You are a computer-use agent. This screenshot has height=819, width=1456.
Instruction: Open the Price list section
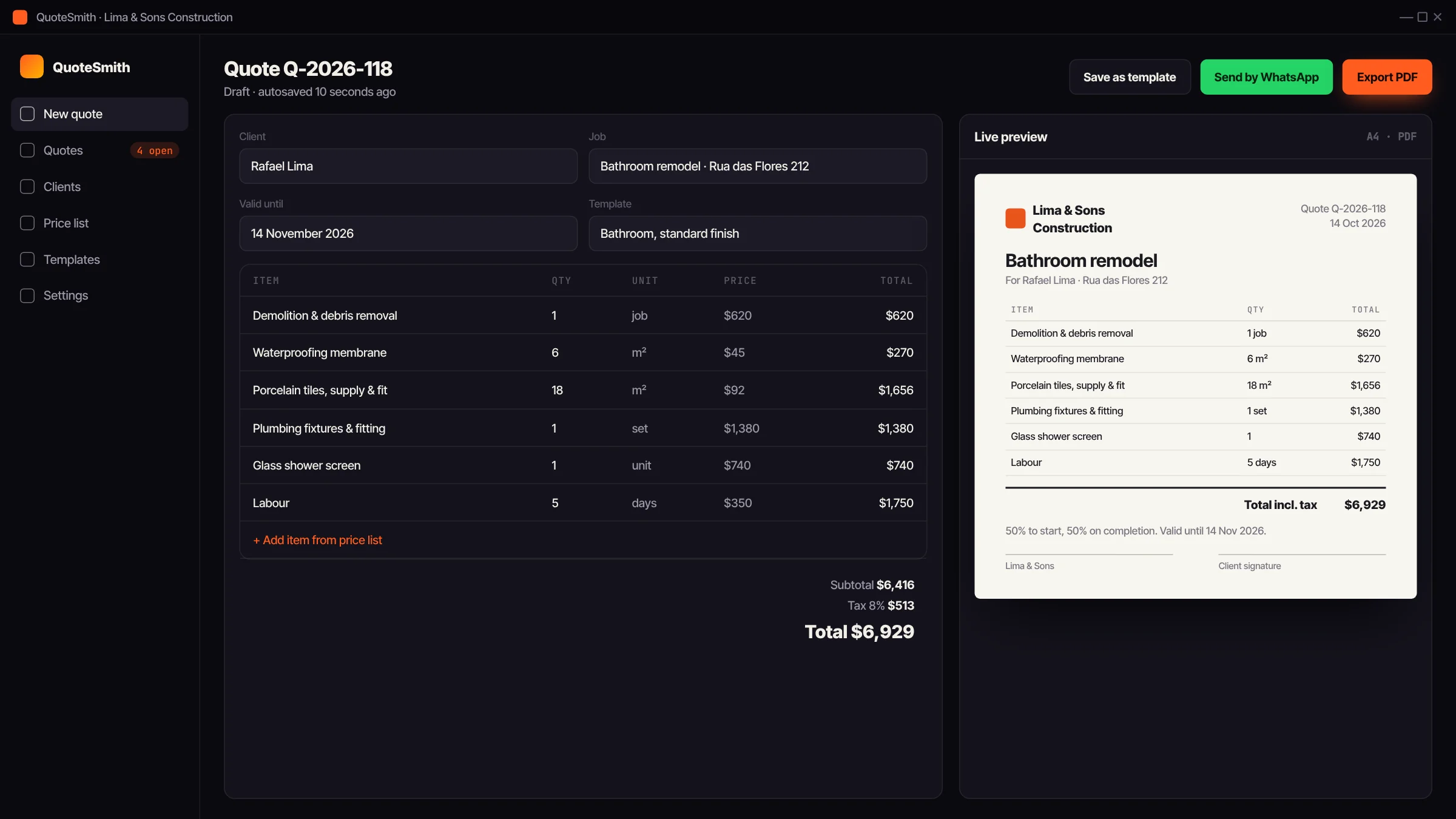click(99, 223)
